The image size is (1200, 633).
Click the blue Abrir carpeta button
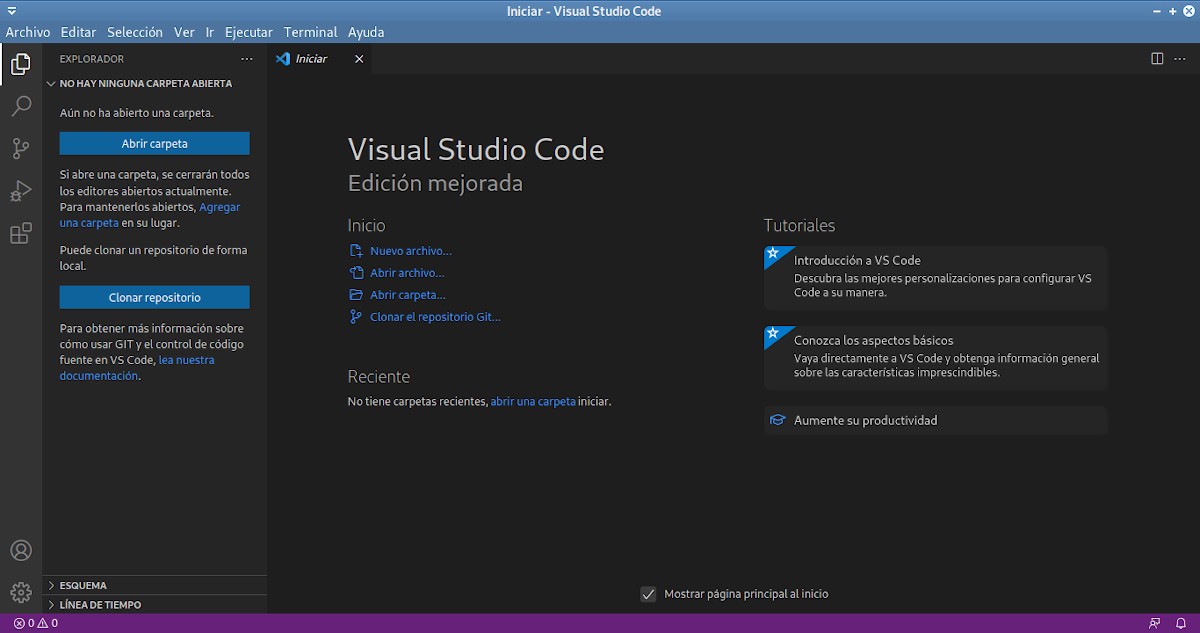coord(154,144)
